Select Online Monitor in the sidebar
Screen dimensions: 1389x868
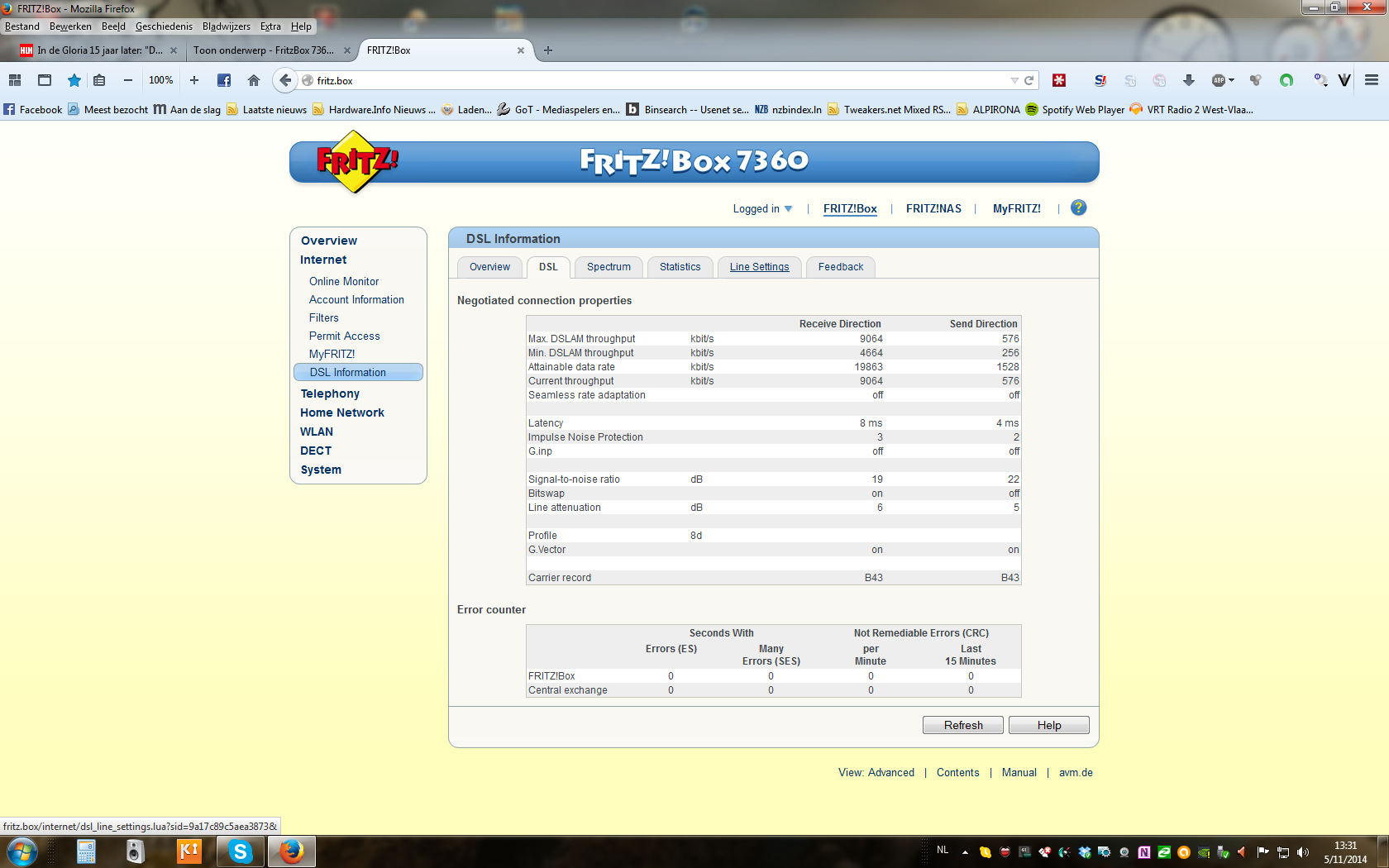point(344,282)
